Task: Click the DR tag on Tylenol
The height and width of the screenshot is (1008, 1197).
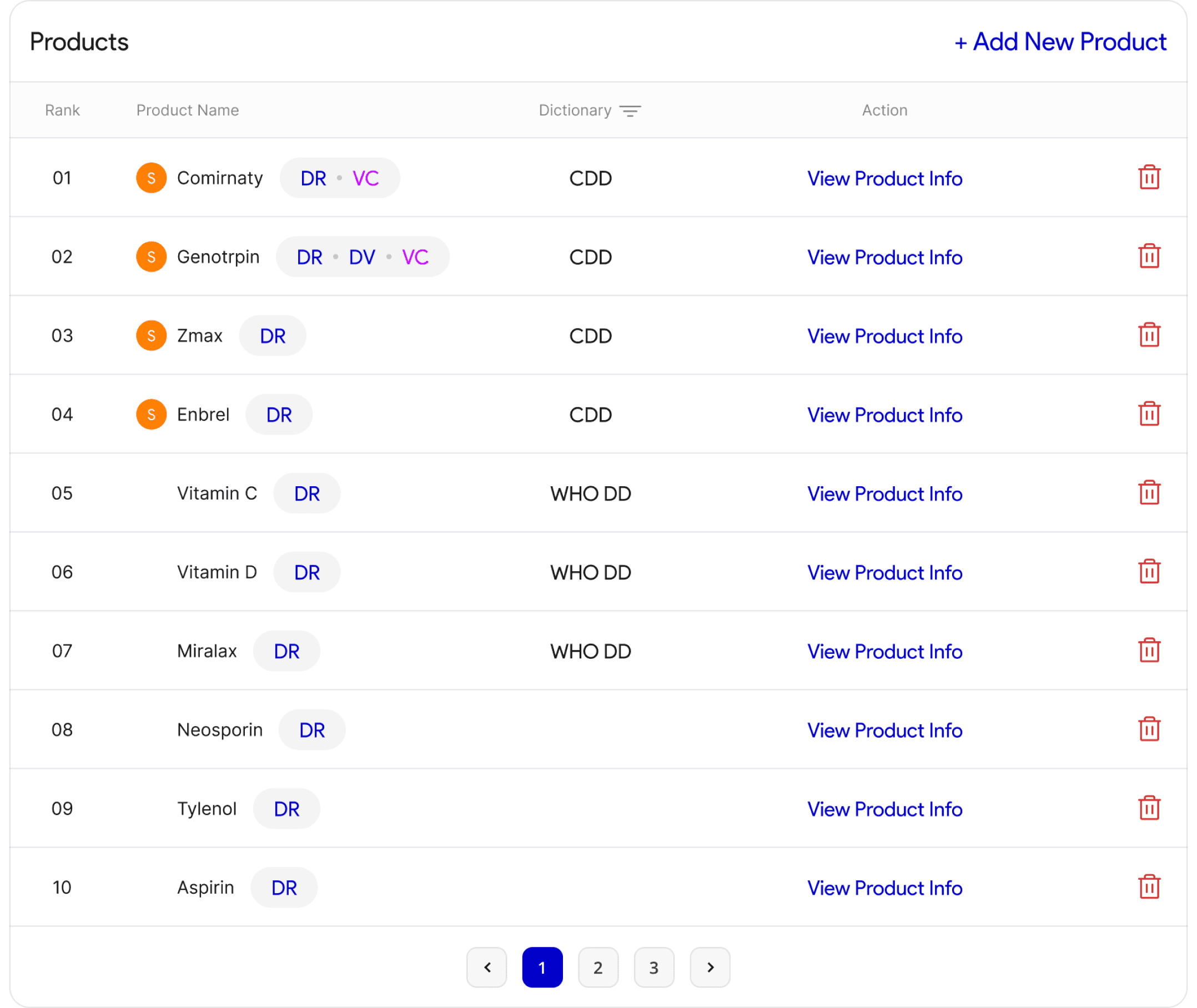Action: tap(286, 809)
